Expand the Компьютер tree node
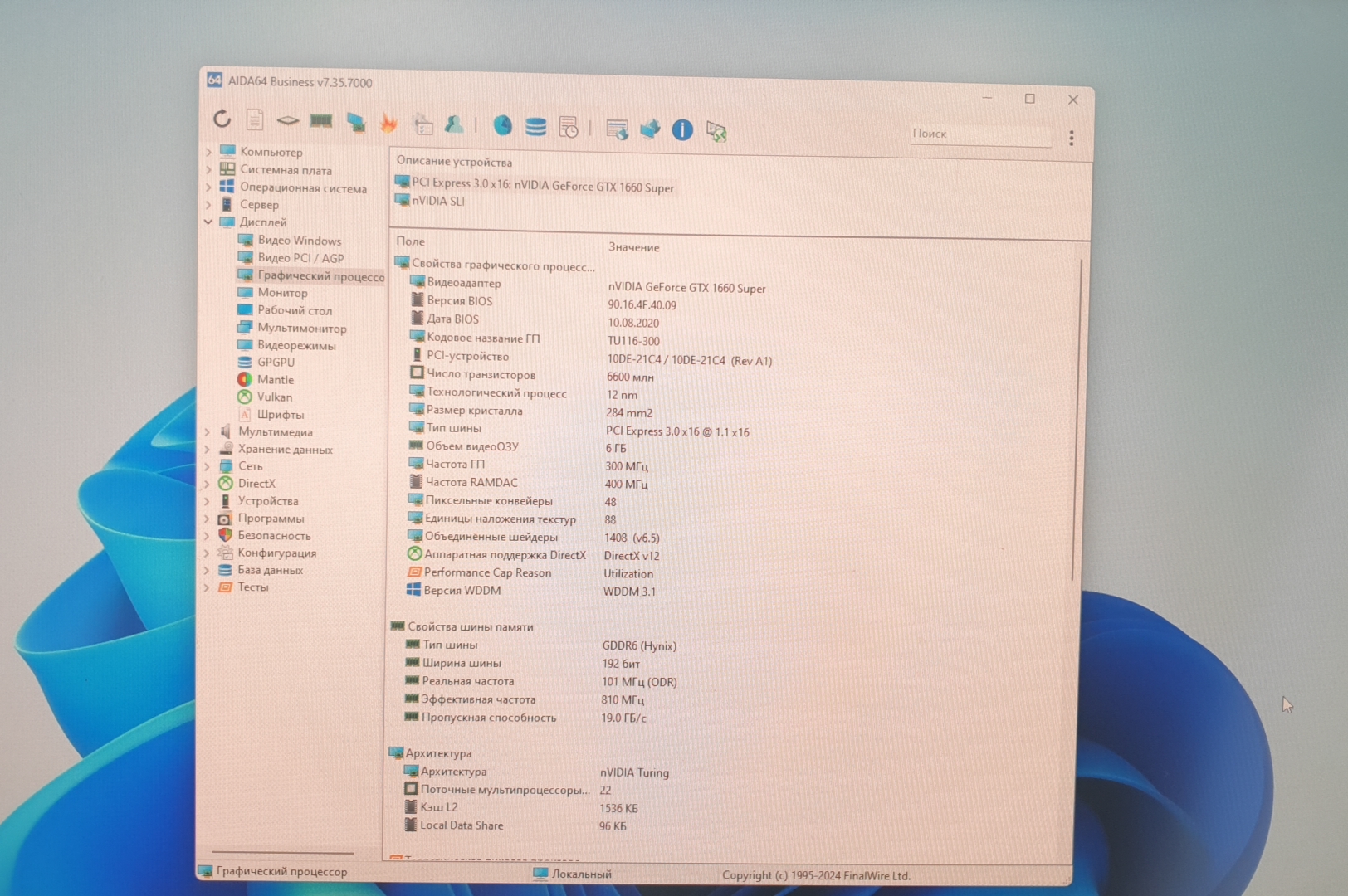 coord(208,152)
